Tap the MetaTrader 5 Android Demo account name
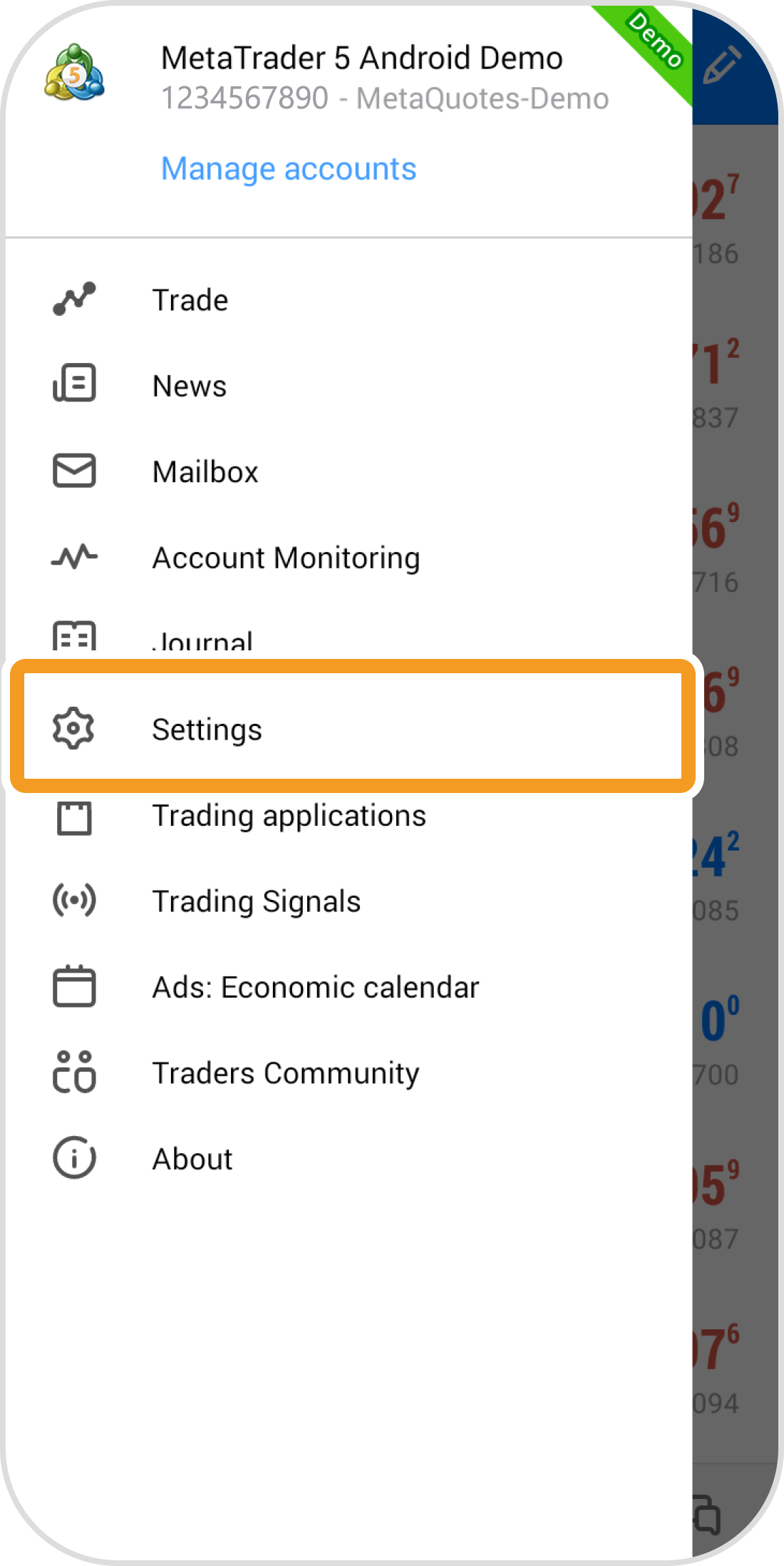This screenshot has height=1566, width=784. pyautogui.click(x=361, y=58)
